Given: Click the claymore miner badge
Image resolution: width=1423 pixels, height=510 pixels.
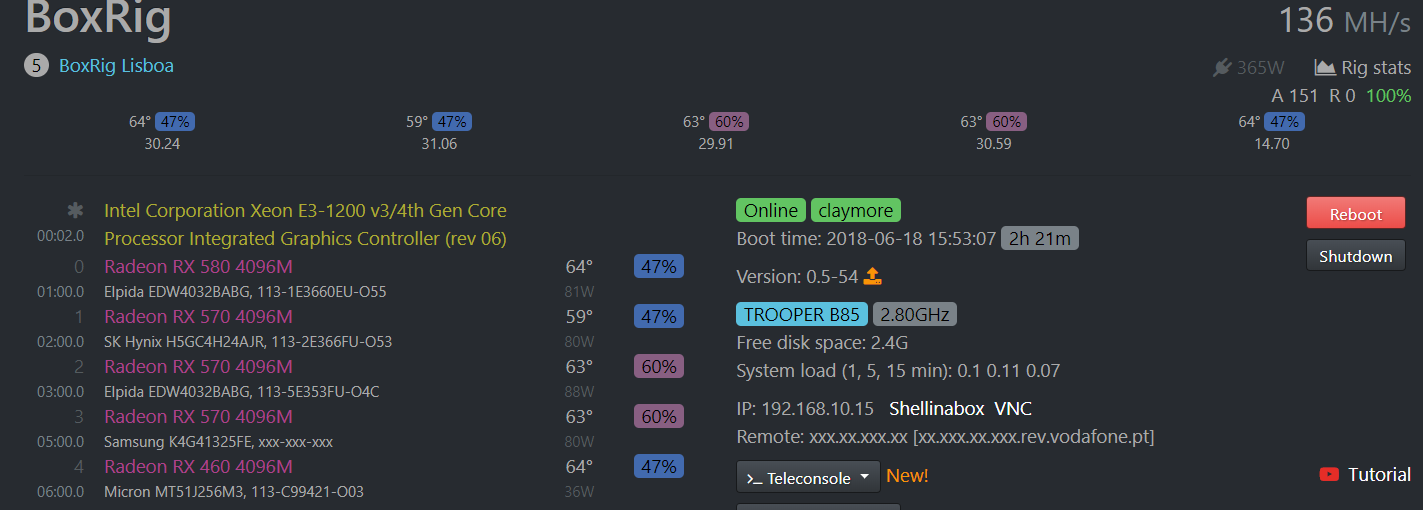Looking at the screenshot, I should pyautogui.click(x=856, y=210).
